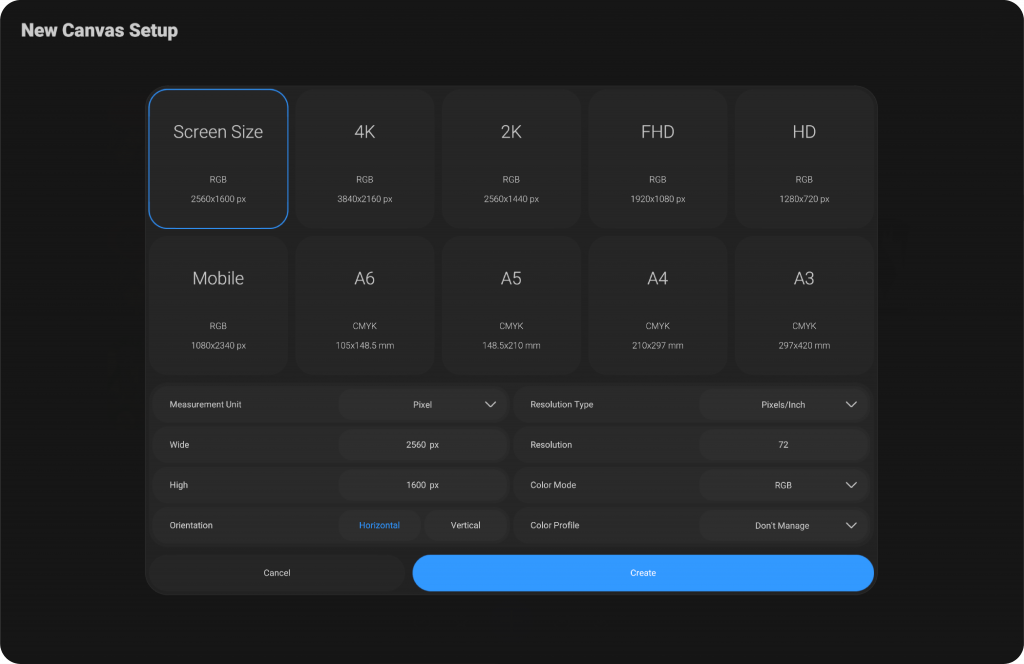Image resolution: width=1024 pixels, height=664 pixels.
Task: Open the Color Mode dropdown
Action: tap(784, 485)
